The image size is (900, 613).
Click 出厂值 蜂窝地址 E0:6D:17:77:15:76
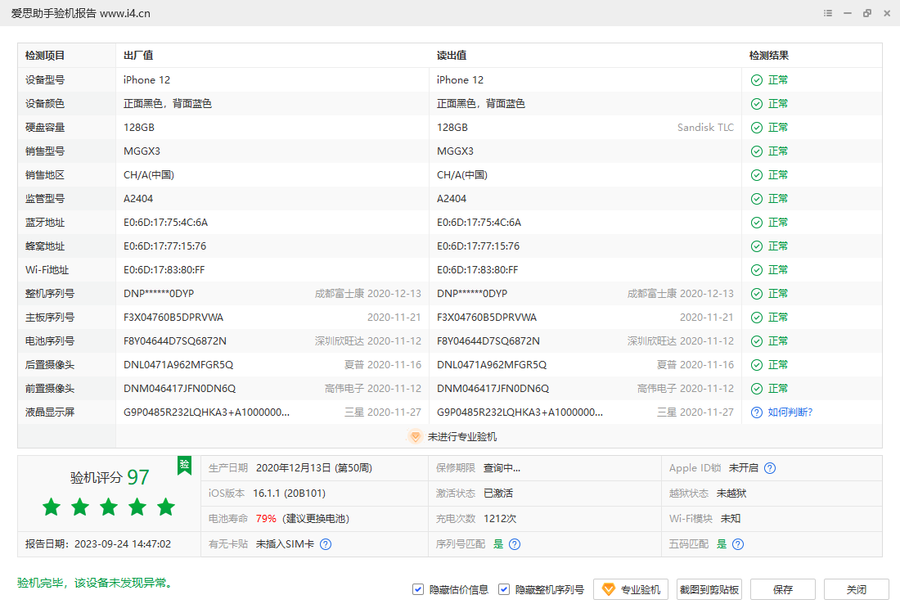165,246
